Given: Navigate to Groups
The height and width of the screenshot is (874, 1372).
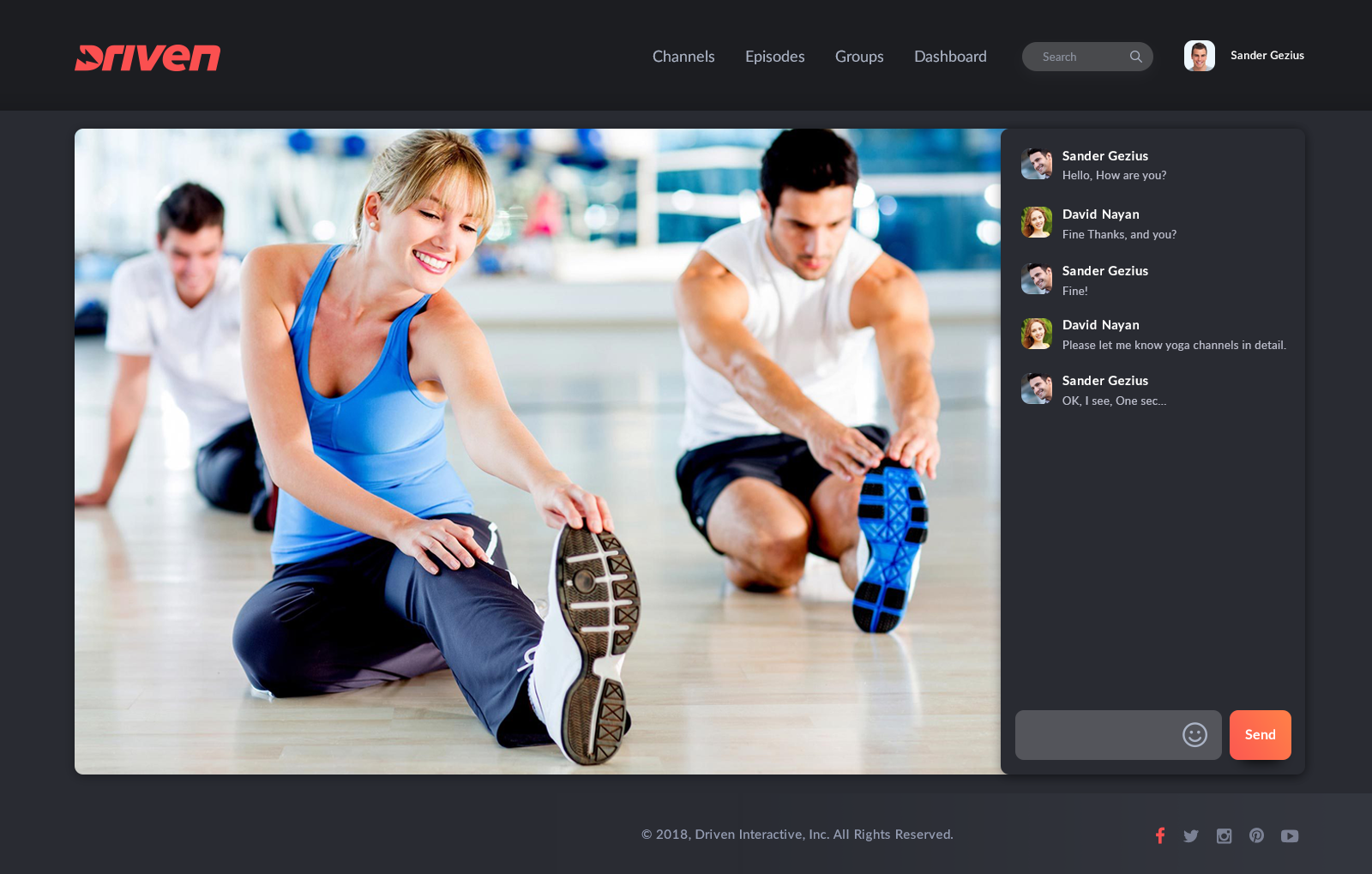Looking at the screenshot, I should pyautogui.click(x=859, y=57).
